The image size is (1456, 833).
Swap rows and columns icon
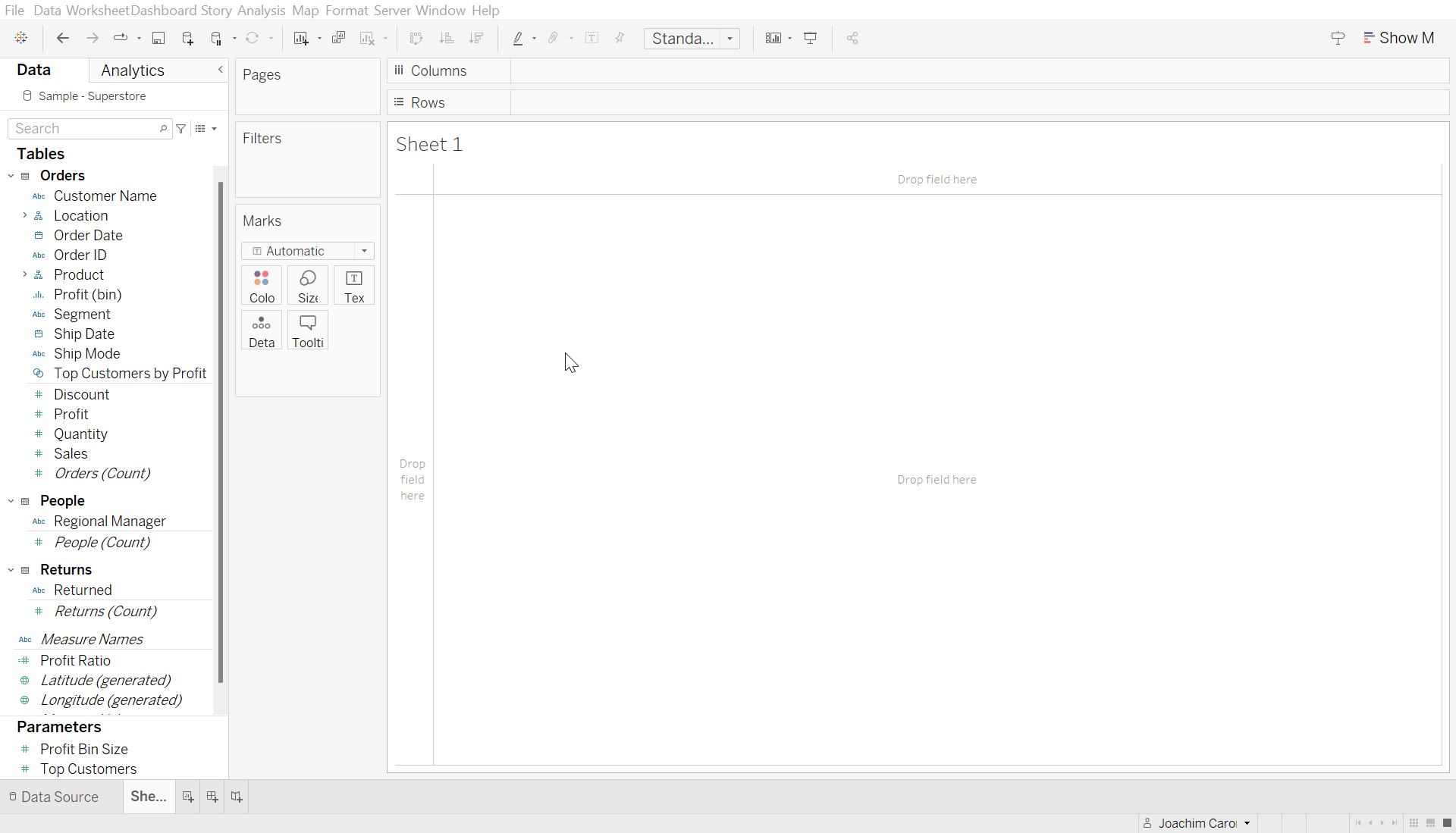pyautogui.click(x=416, y=38)
